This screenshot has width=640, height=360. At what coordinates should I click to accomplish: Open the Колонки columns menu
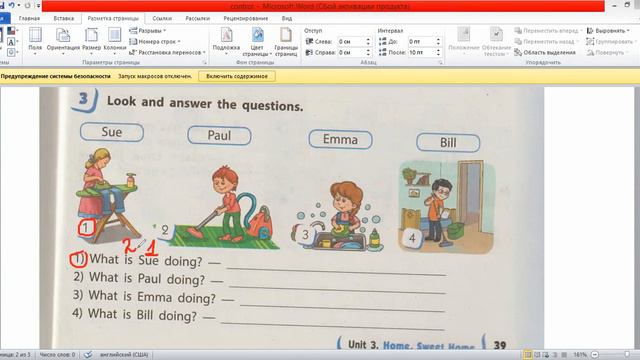tap(115, 41)
